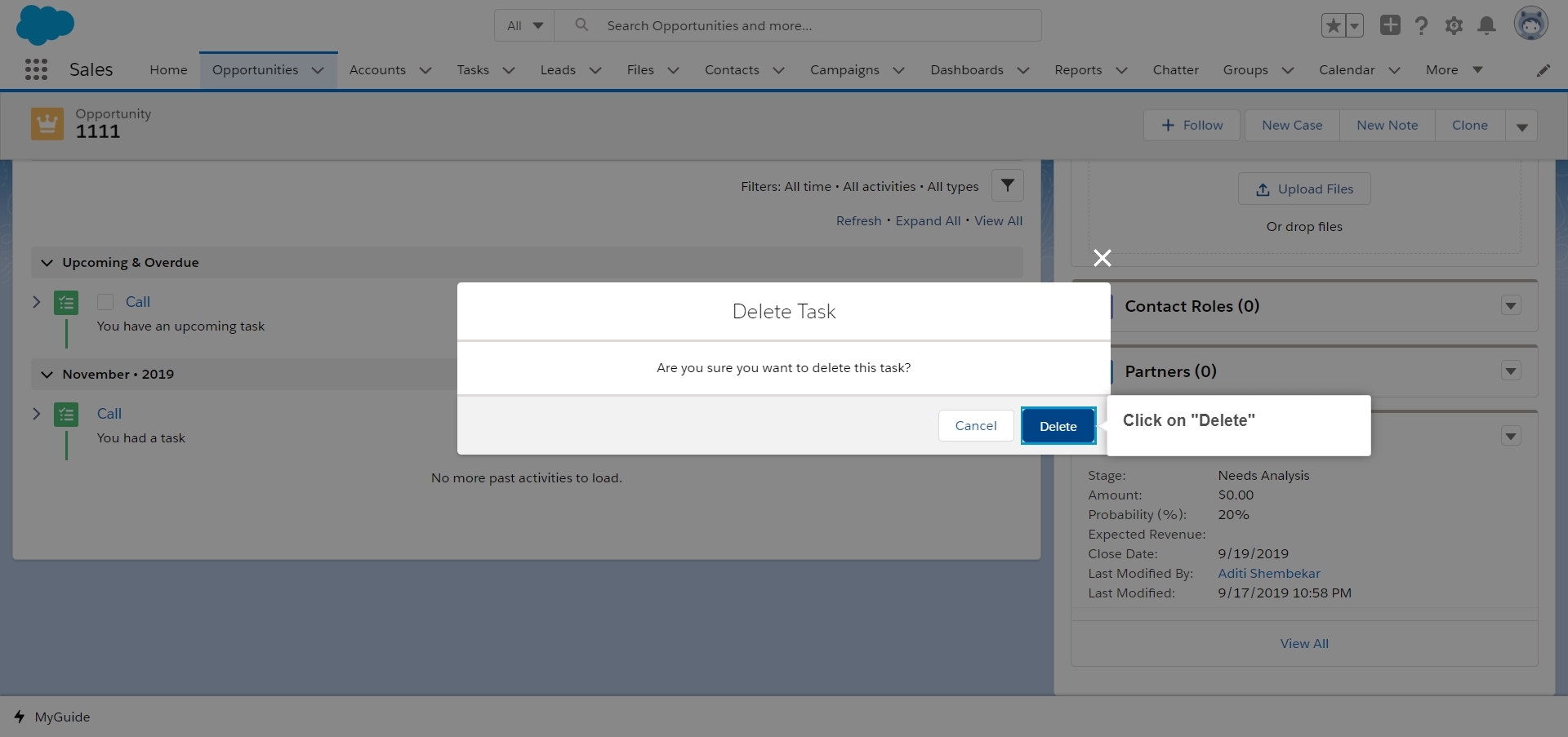The height and width of the screenshot is (737, 1568).
Task: Open the App Launcher grid icon
Action: (36, 69)
